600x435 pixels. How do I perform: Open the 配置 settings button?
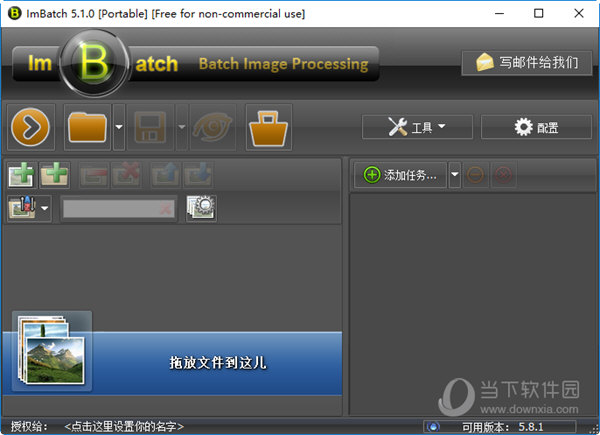coord(536,127)
